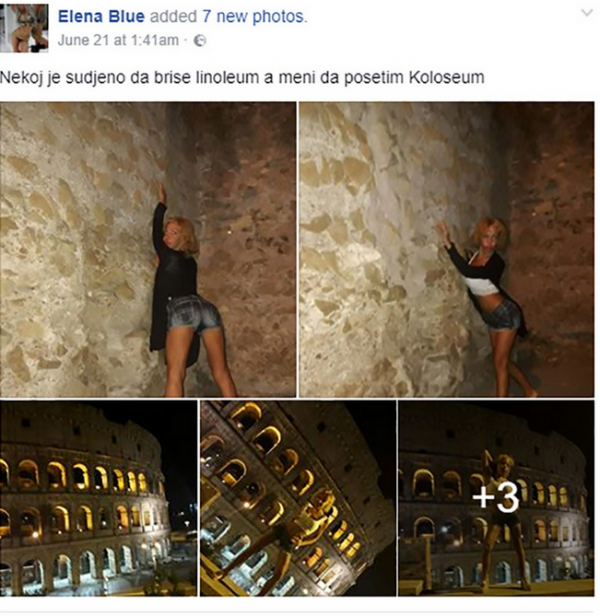The image size is (600, 616).
Task: Open the '7 new photos' album link
Action: pyautogui.click(x=254, y=16)
